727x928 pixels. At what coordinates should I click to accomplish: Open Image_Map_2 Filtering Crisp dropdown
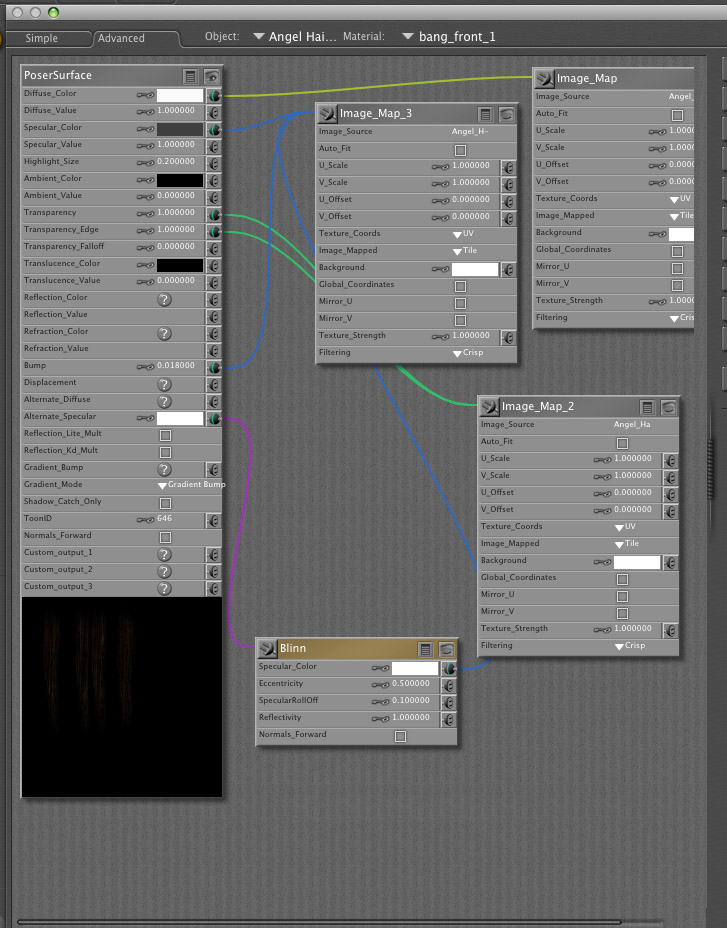(630, 646)
